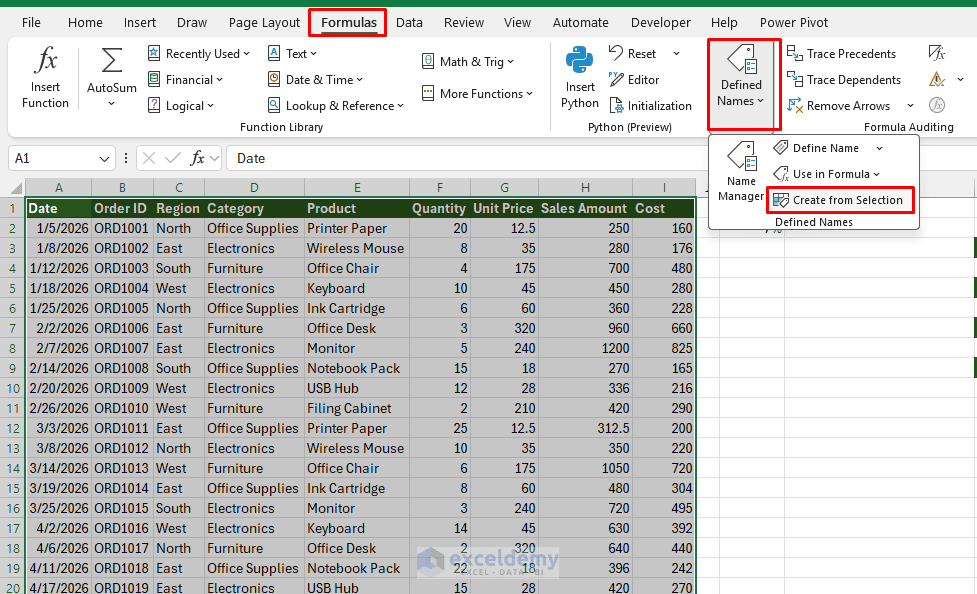Click cell with ORD1007
The width and height of the screenshot is (977, 594).
pyautogui.click(x=122, y=348)
